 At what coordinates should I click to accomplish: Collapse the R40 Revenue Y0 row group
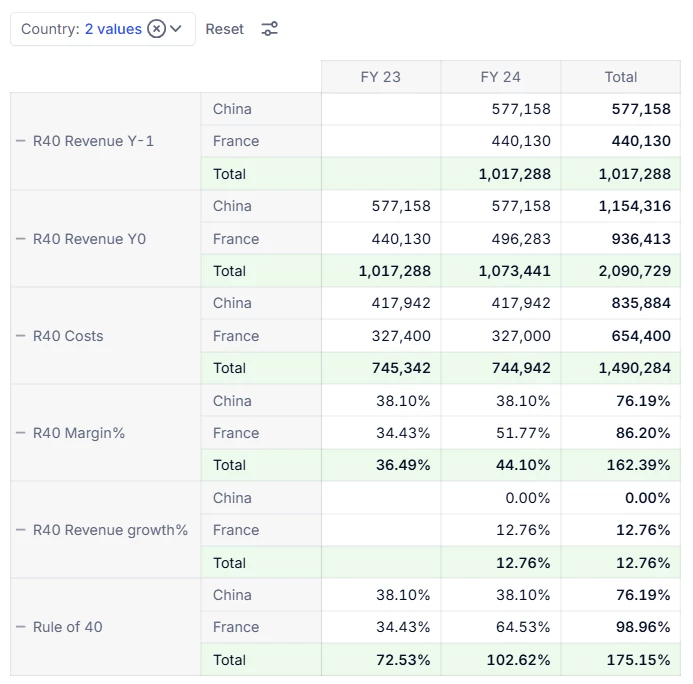coord(21,239)
